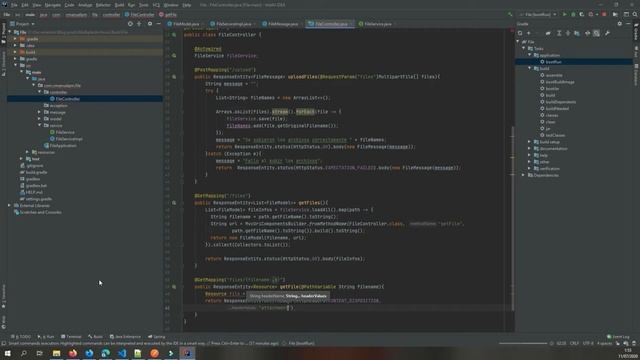
Task: Open the TODO tool window
Action: pyautogui.click(x=21, y=337)
